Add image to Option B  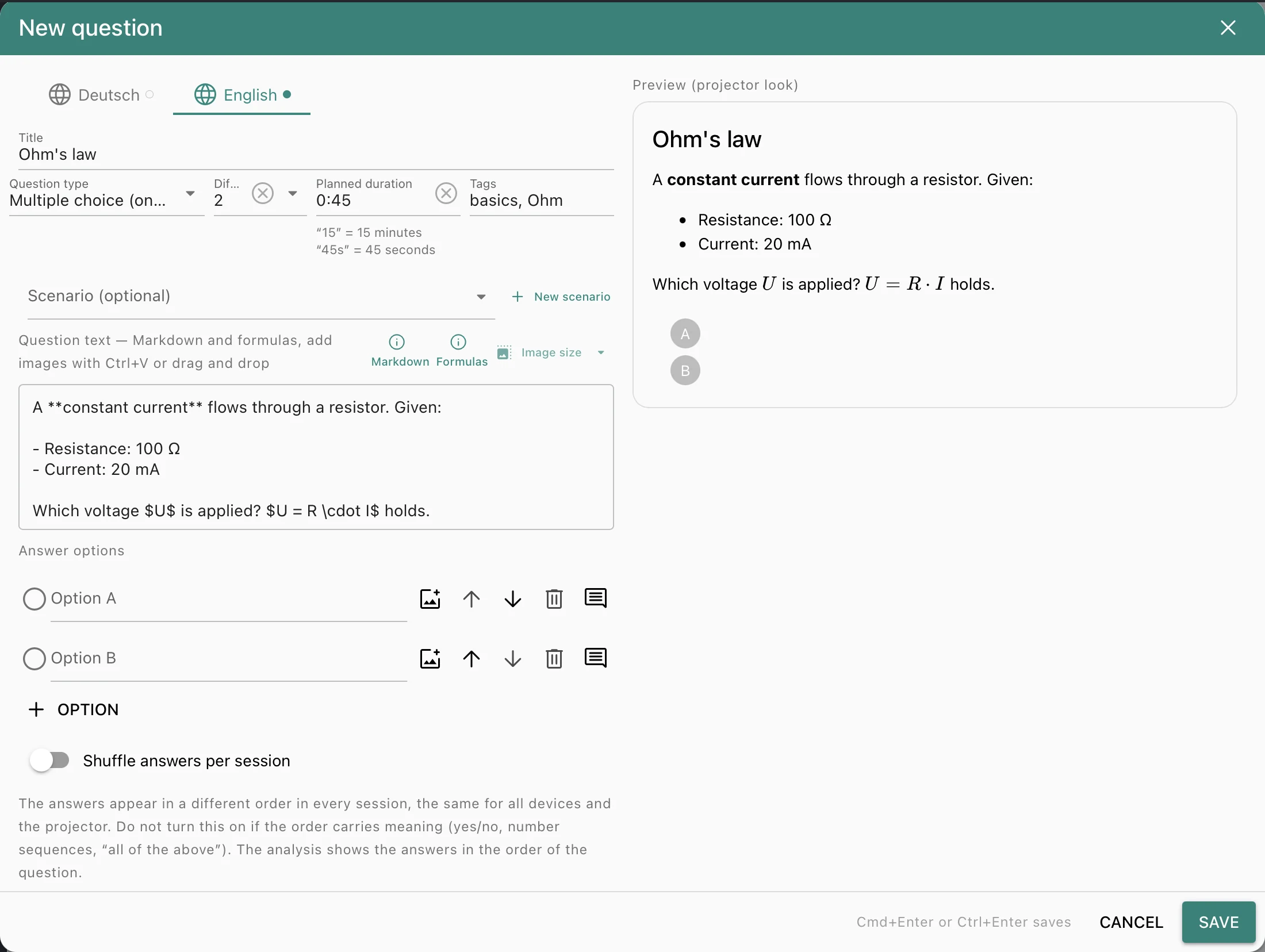[x=430, y=659]
